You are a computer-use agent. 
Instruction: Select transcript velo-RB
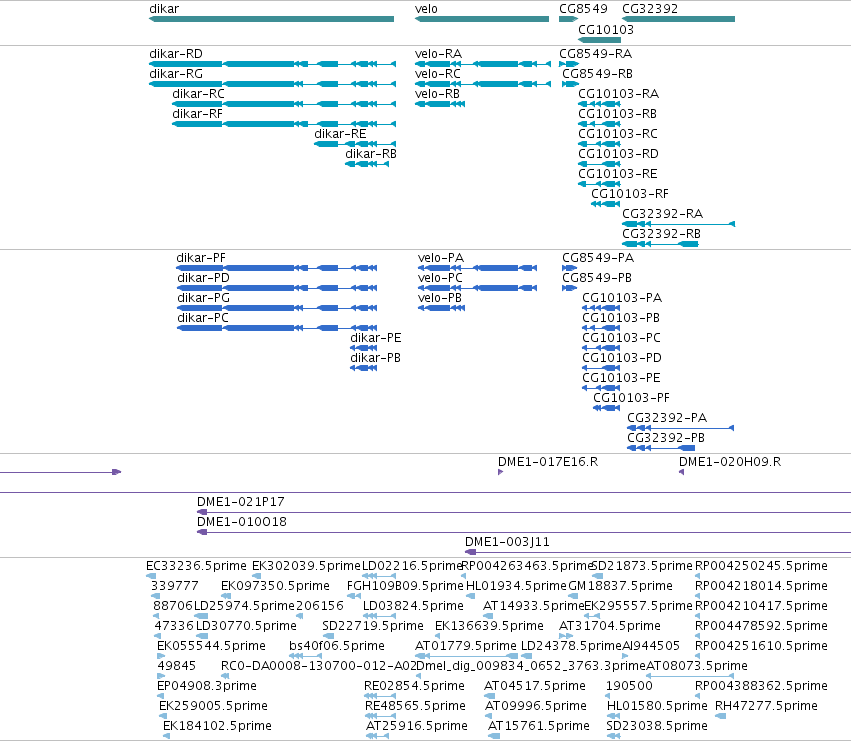[x=440, y=104]
